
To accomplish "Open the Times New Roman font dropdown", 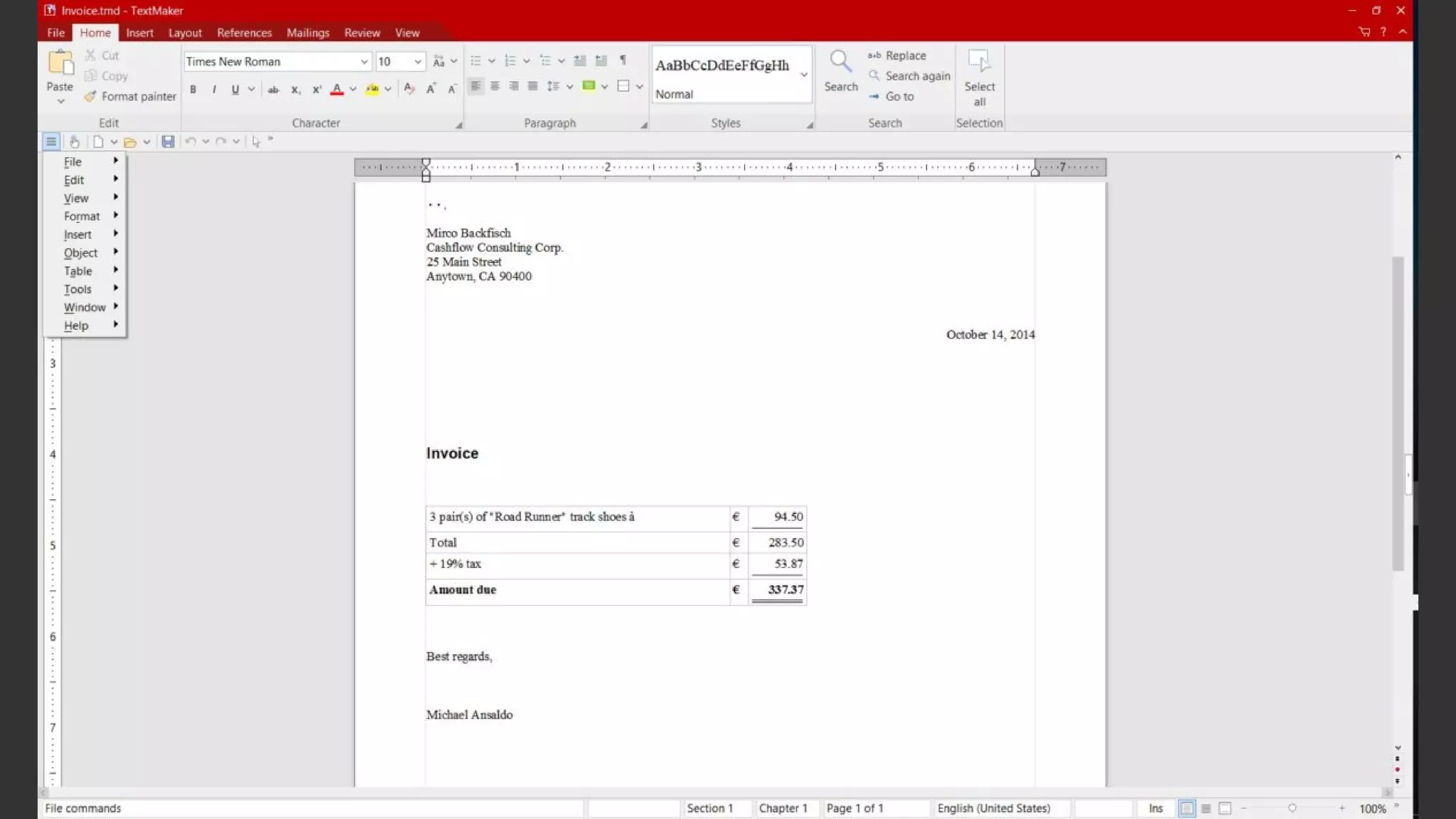I will pos(364,62).
